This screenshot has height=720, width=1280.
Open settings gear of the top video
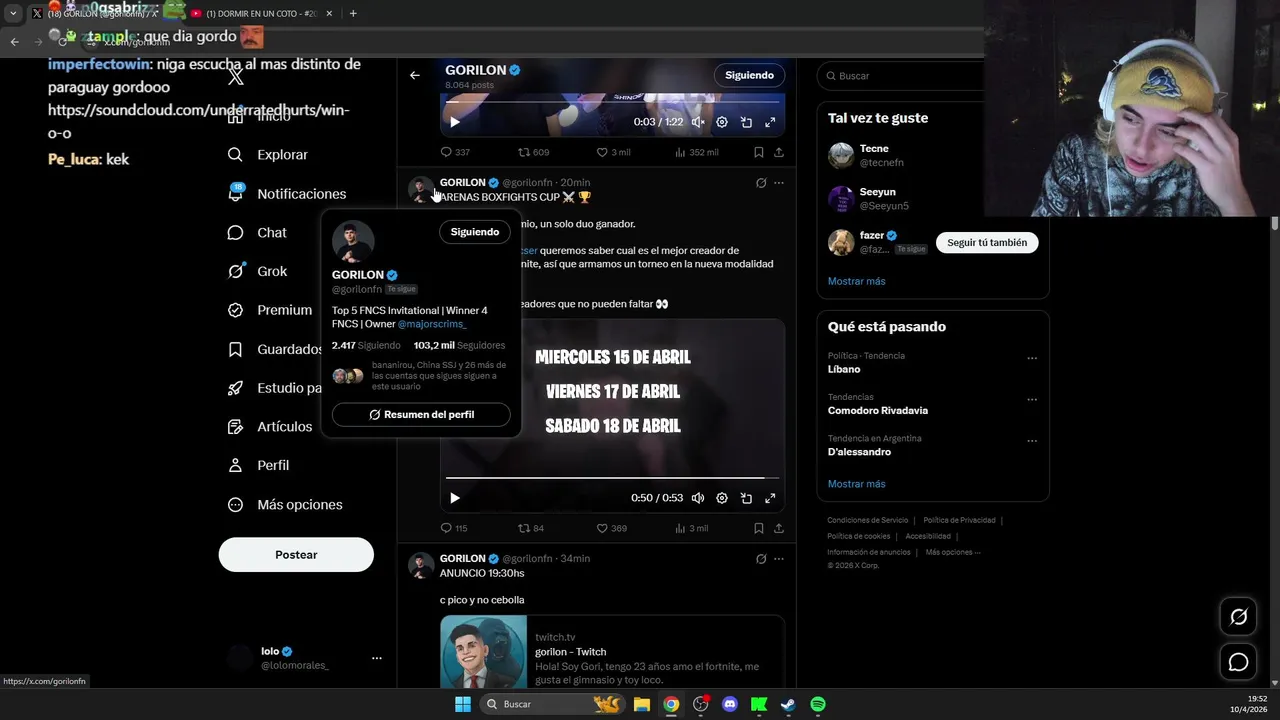(722, 122)
